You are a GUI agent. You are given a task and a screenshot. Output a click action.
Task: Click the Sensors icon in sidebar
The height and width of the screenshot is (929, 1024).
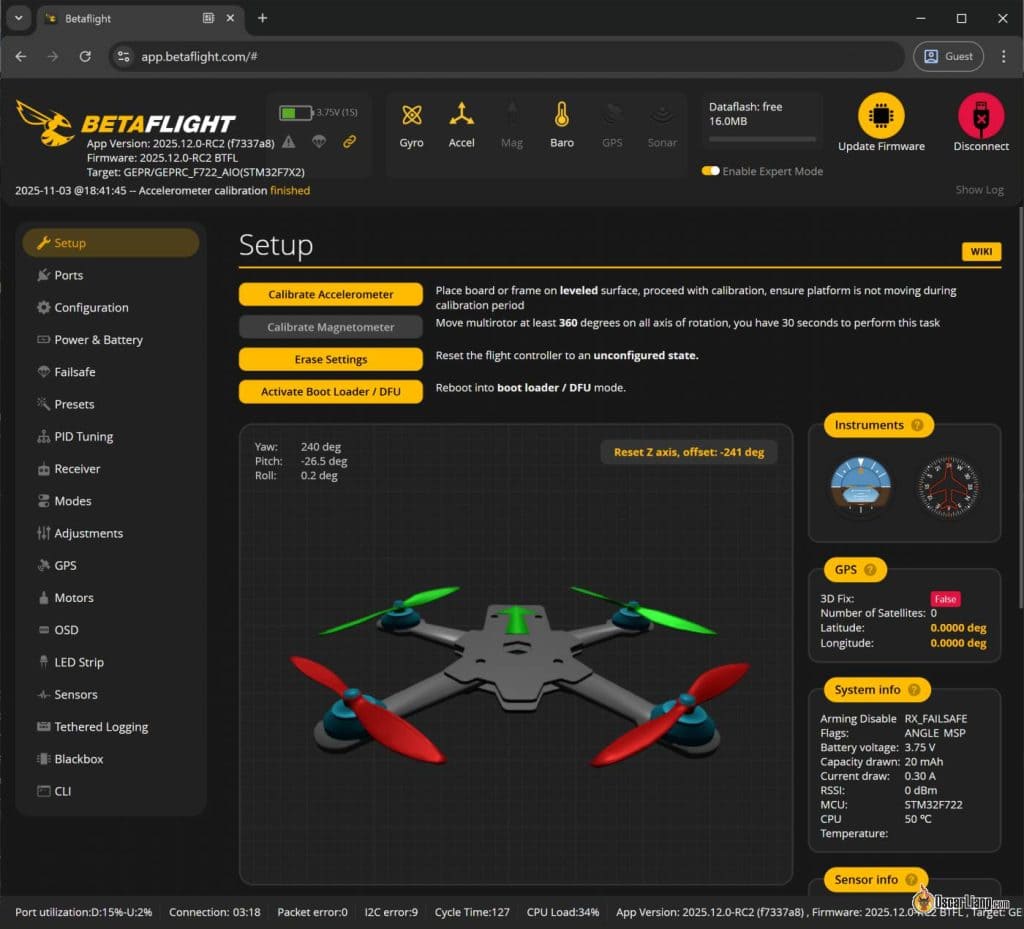coord(44,695)
